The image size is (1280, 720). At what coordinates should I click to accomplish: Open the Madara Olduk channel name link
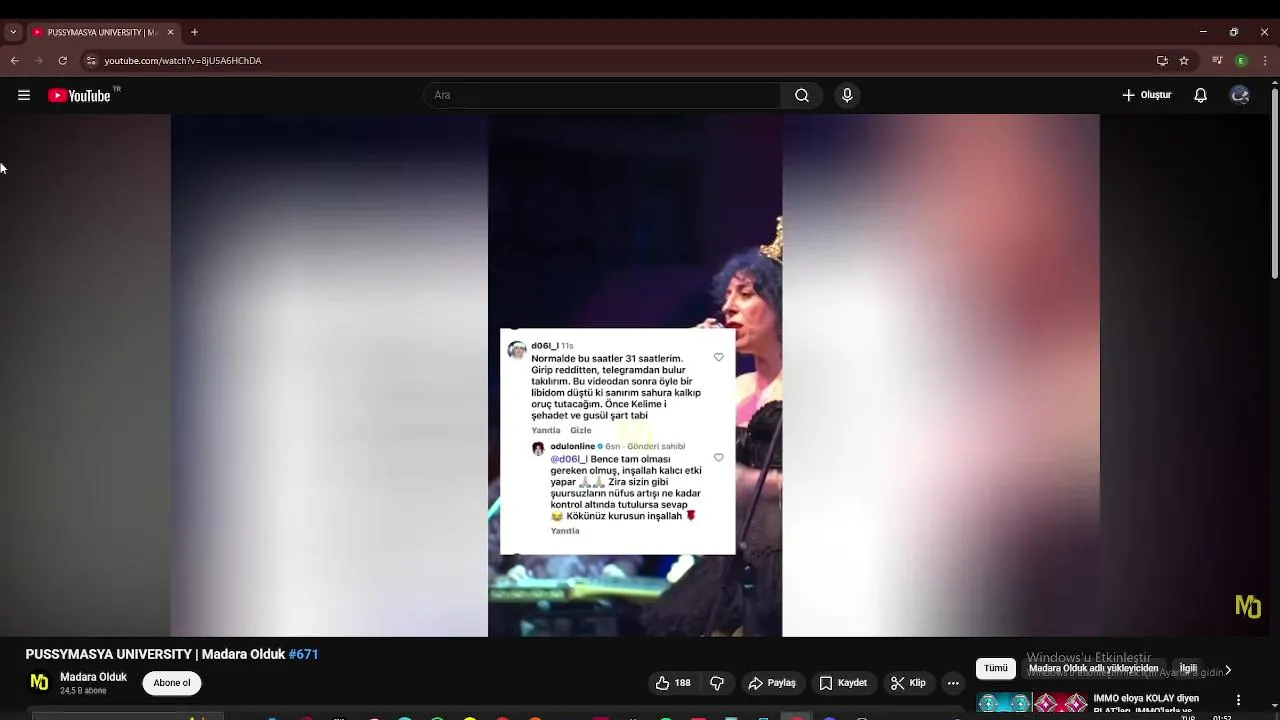coord(93,677)
